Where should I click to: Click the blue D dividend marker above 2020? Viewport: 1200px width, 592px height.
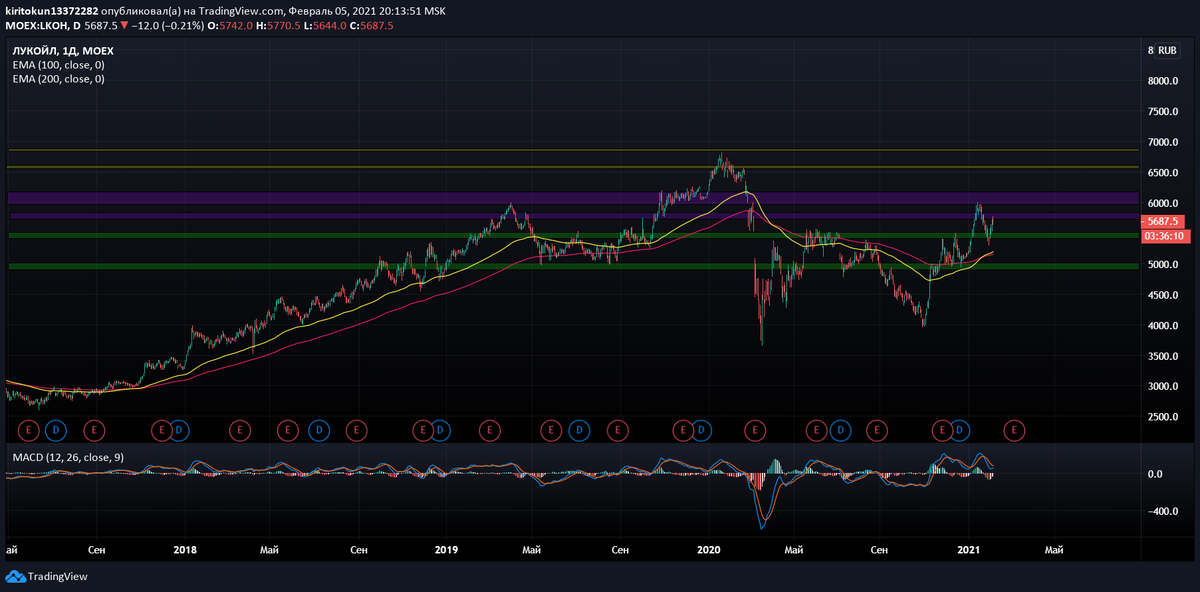(x=702, y=429)
